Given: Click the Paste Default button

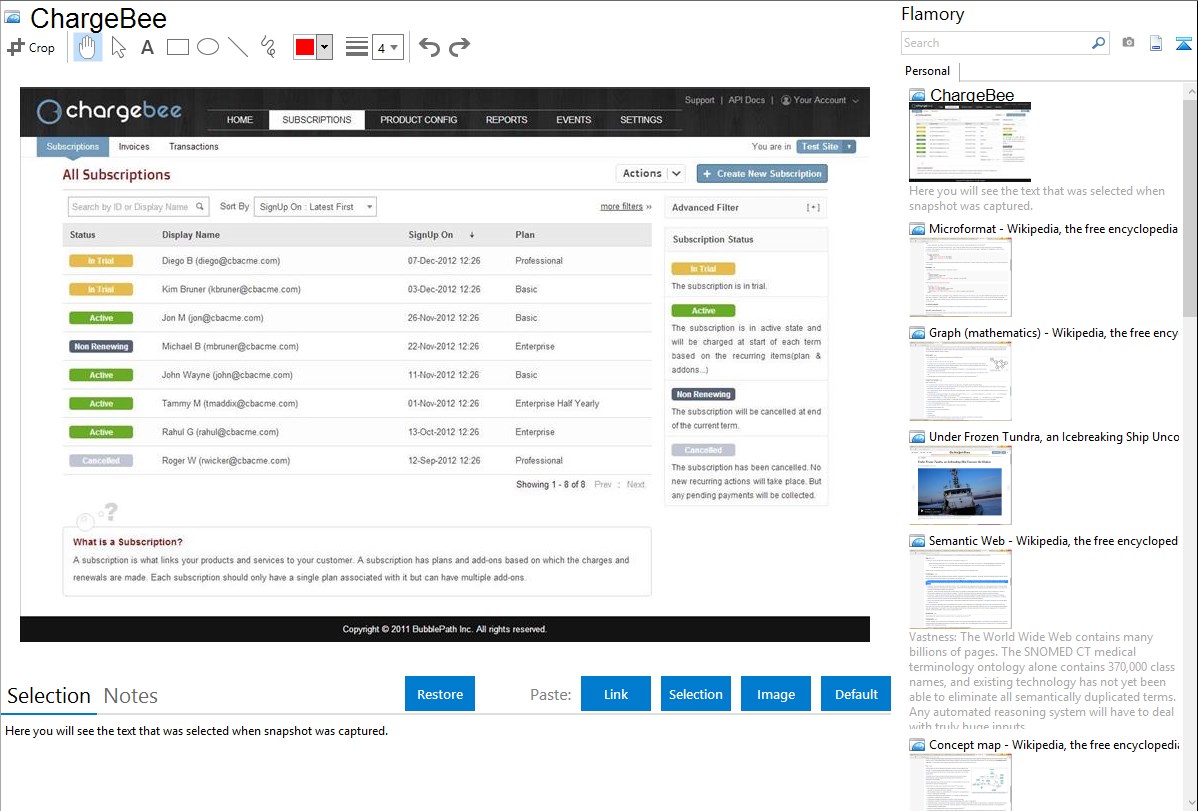Looking at the screenshot, I should 856,694.
